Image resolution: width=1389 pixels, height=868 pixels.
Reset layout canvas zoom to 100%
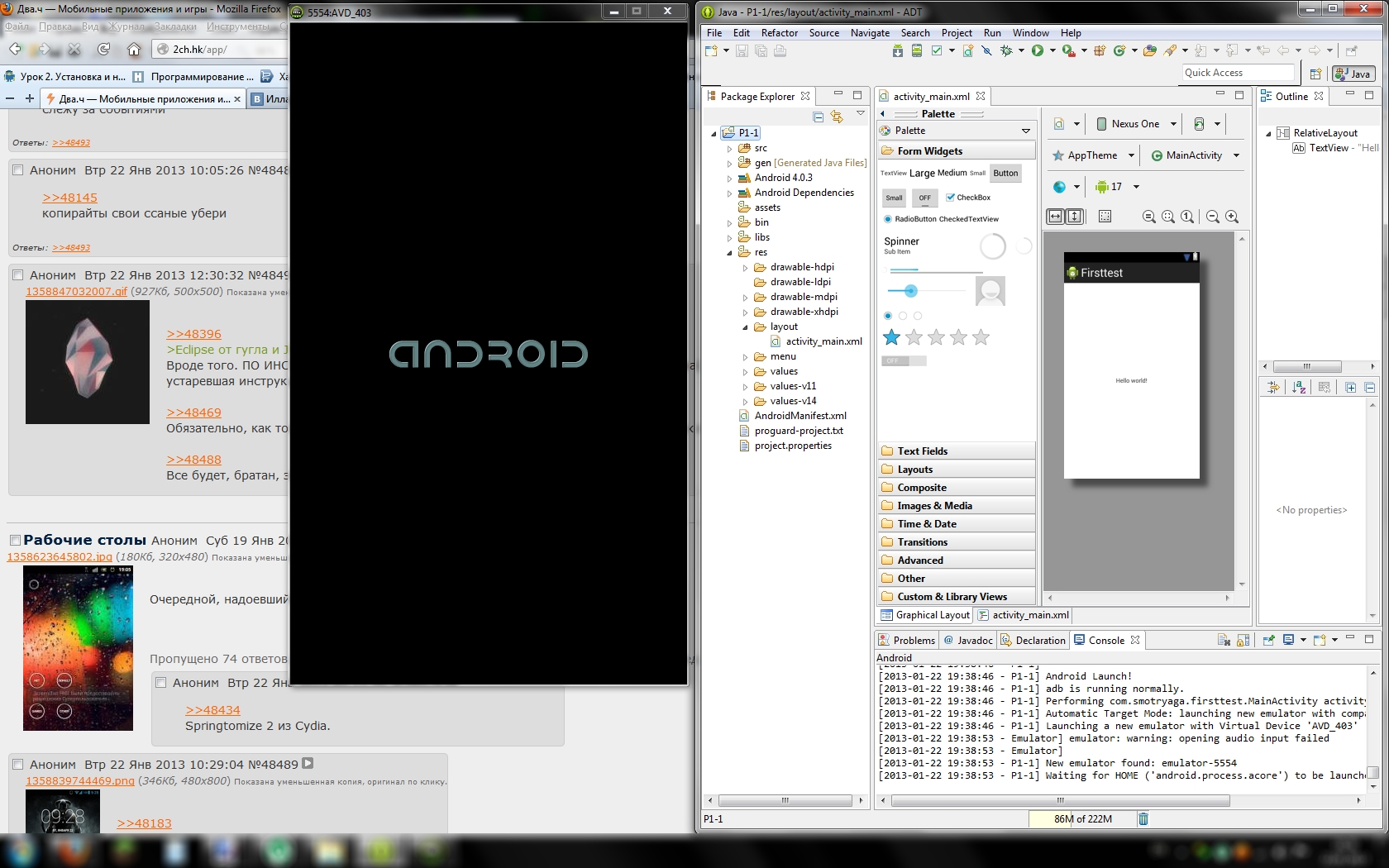point(1187,217)
